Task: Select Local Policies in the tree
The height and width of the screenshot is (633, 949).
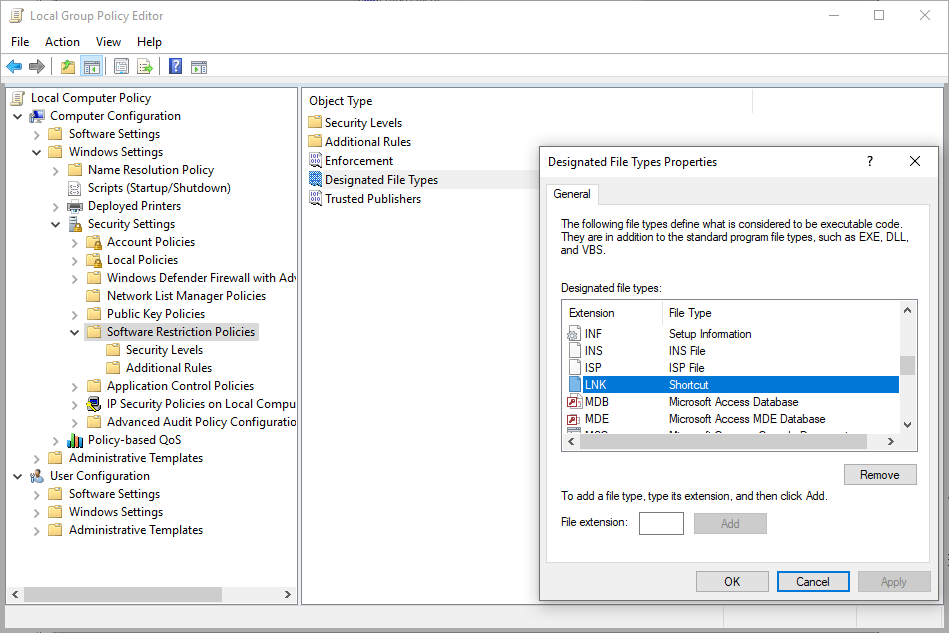Action: [x=142, y=260]
